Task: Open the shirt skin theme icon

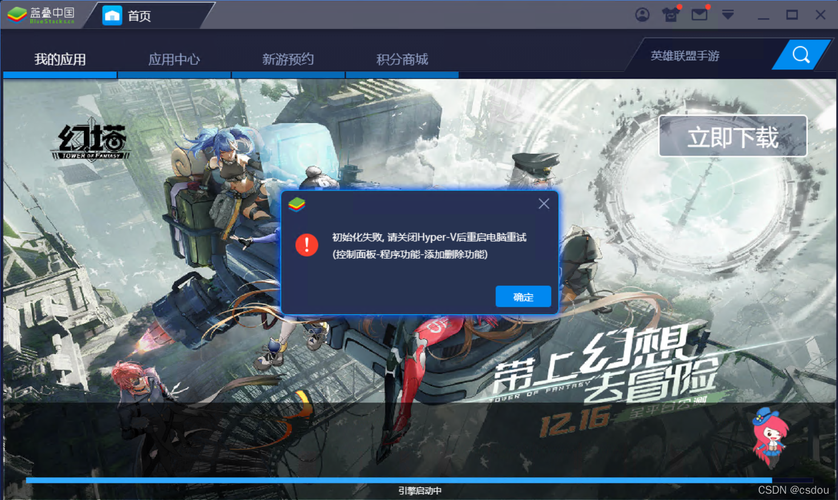Action: pos(671,15)
